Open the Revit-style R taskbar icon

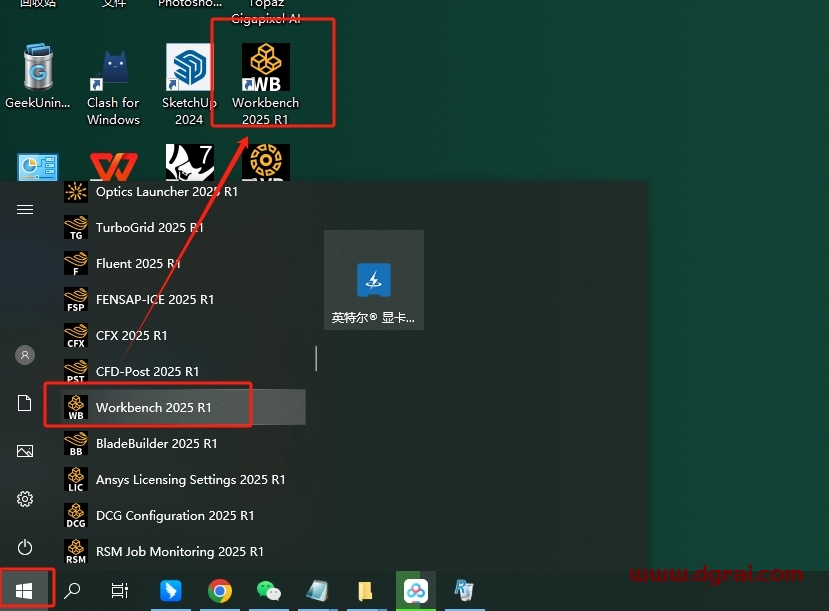tap(464, 590)
